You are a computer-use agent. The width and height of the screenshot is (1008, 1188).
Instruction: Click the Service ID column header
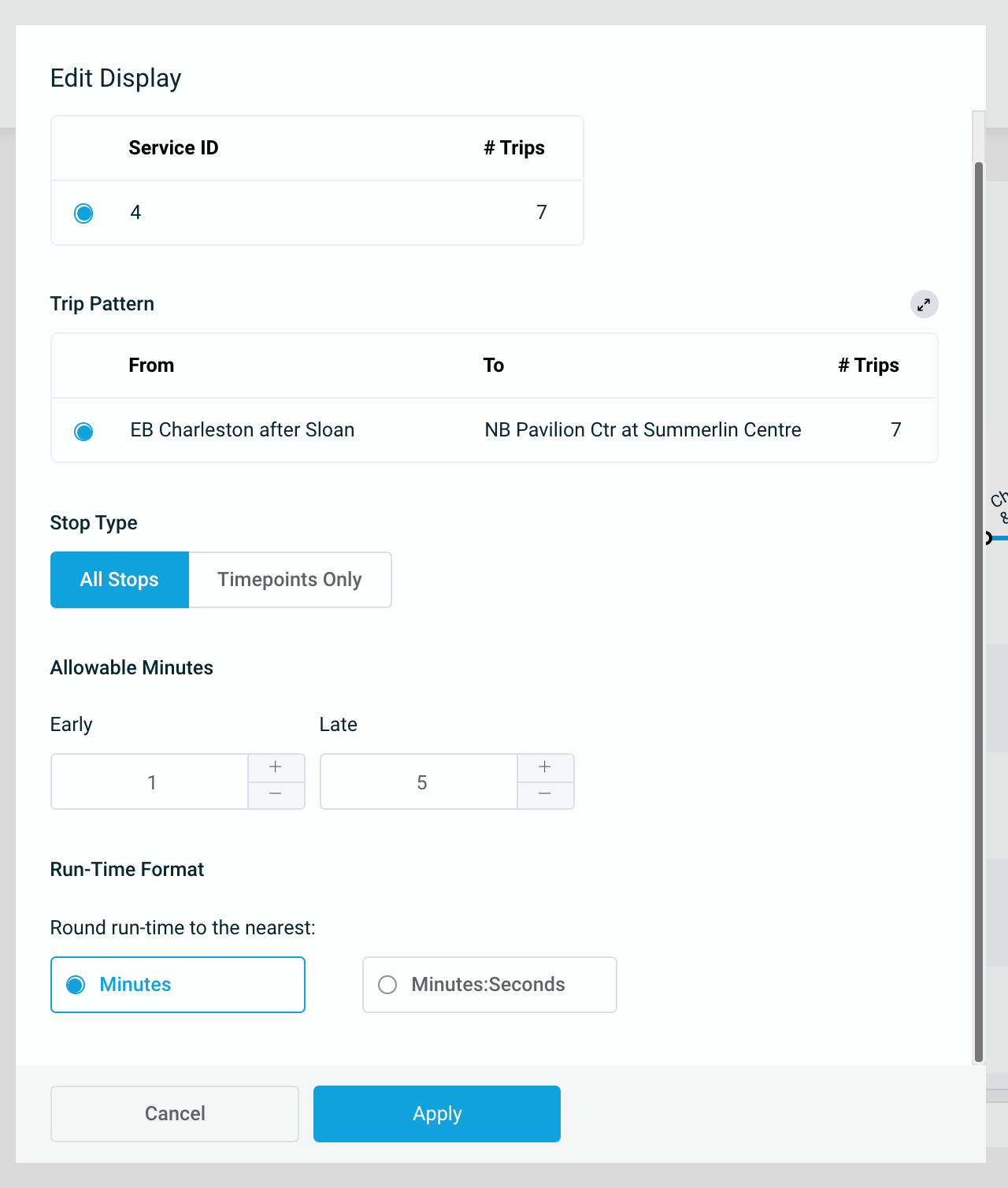click(173, 148)
